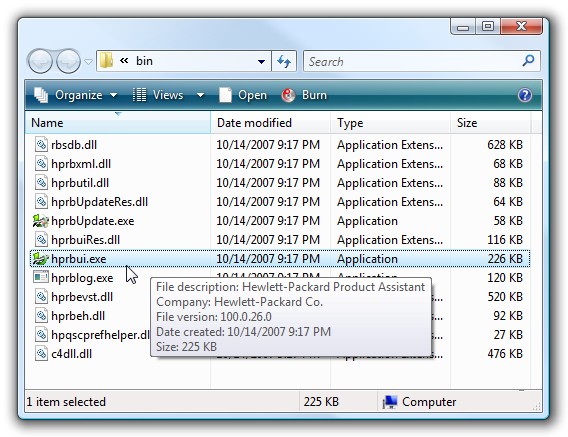Click the folder icon in address bar
Image resolution: width=568 pixels, height=437 pixels.
click(106, 61)
